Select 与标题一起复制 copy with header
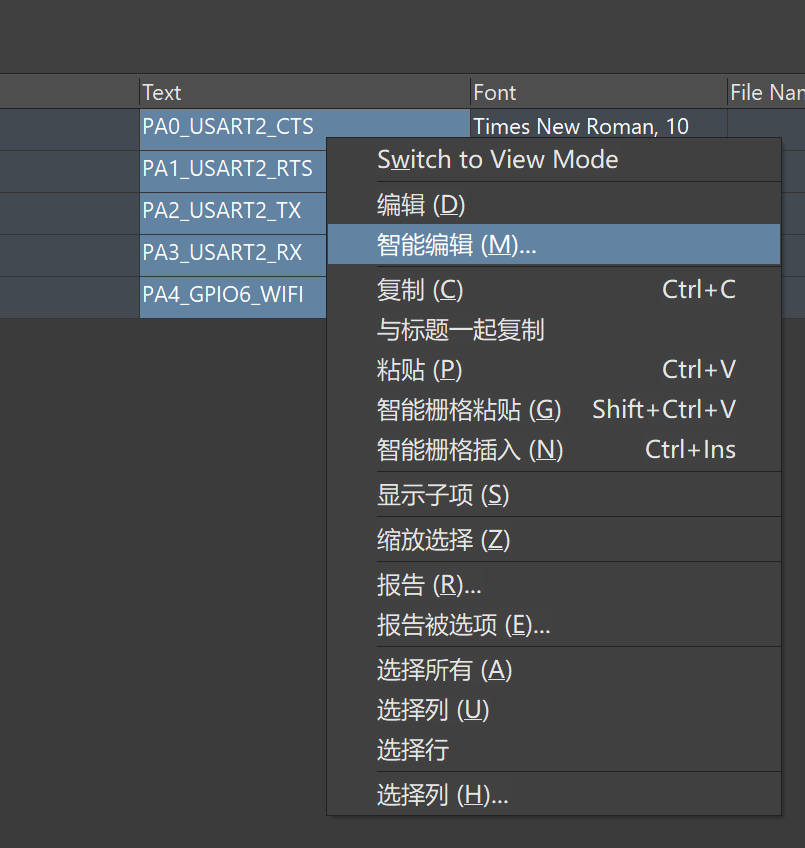The height and width of the screenshot is (848, 805). (460, 330)
